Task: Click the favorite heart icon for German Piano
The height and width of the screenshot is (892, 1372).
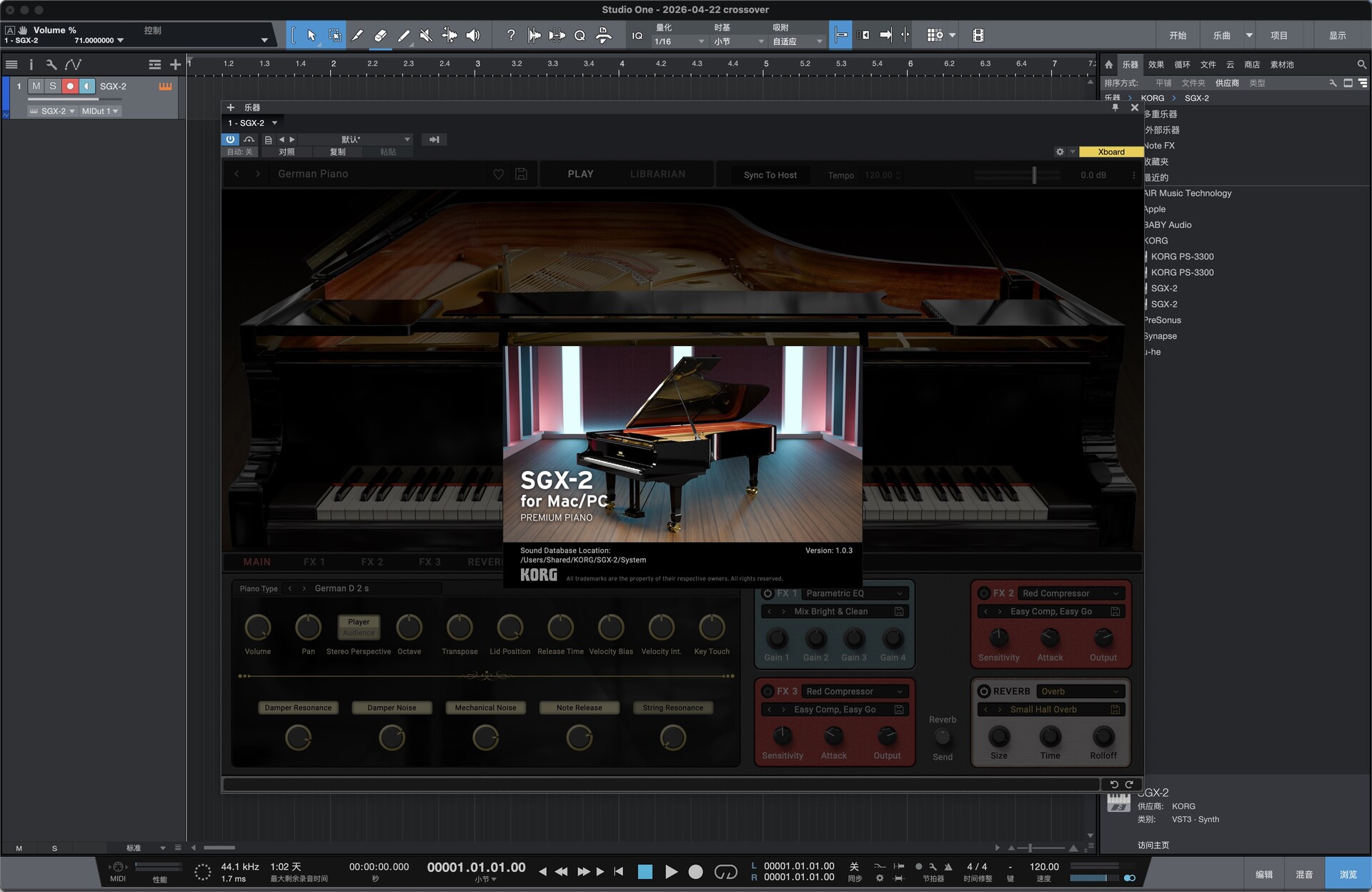Action: pos(499,174)
